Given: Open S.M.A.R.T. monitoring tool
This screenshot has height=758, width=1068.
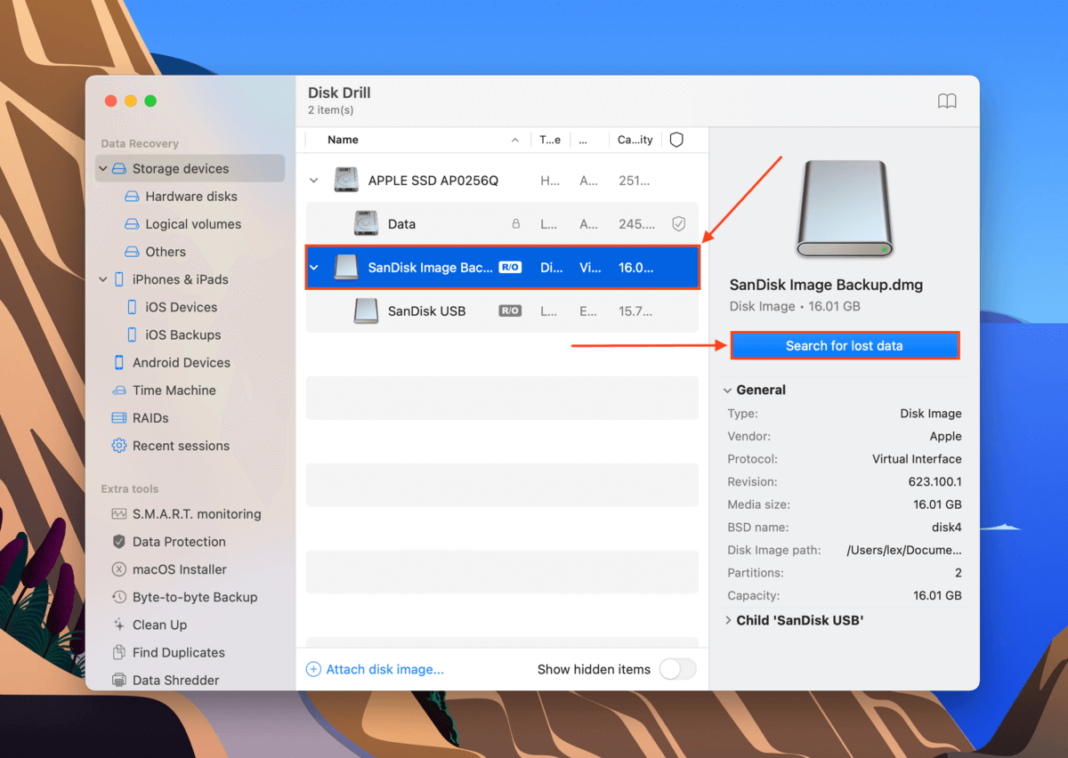Looking at the screenshot, I should tap(196, 513).
